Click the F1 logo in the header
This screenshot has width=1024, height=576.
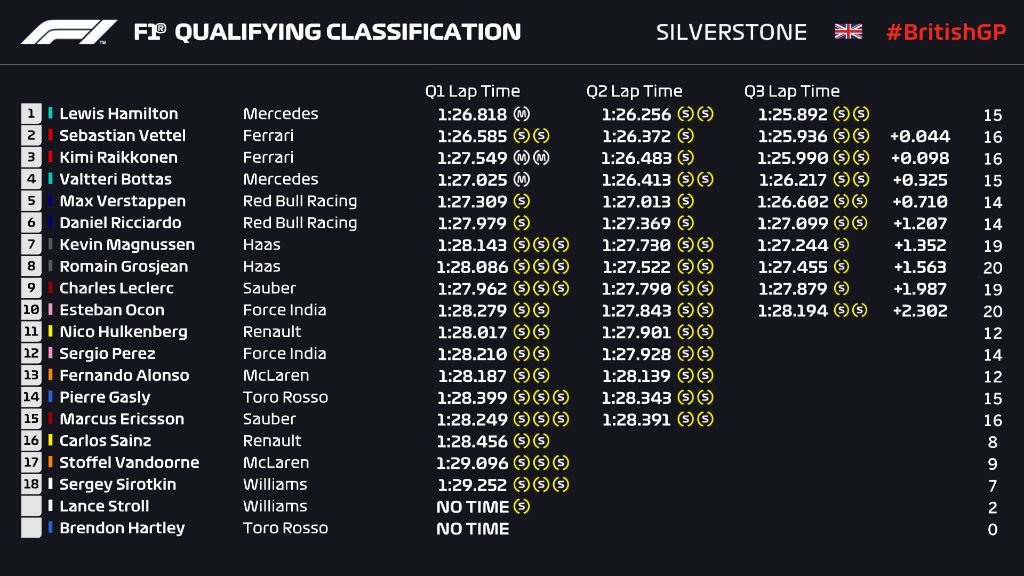pos(69,32)
